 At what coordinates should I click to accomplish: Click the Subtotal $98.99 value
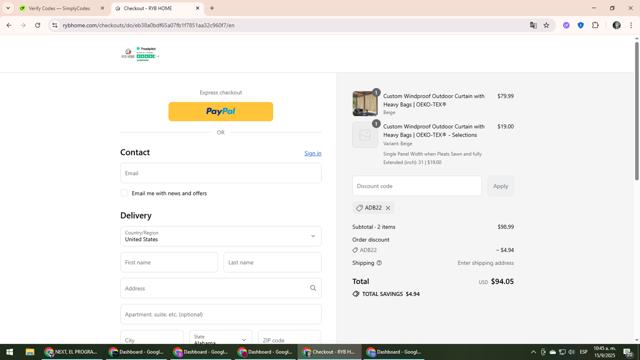(505, 227)
